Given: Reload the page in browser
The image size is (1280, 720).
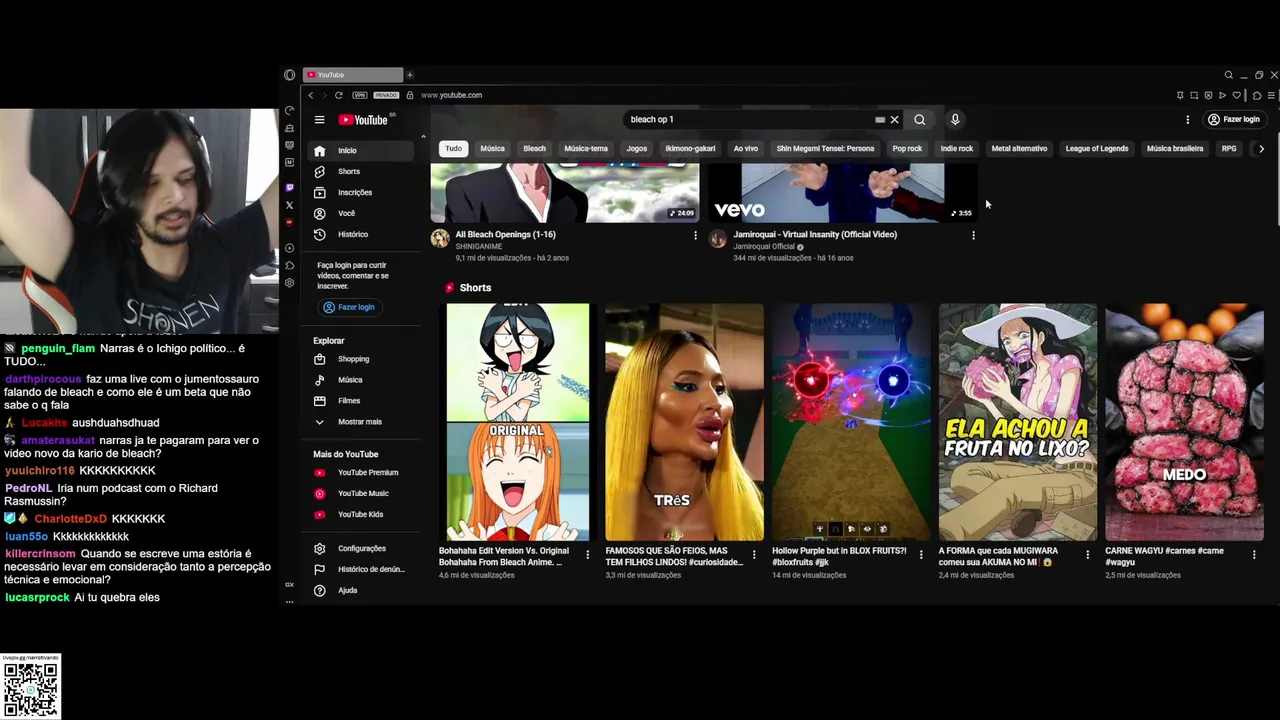Looking at the screenshot, I should point(339,95).
